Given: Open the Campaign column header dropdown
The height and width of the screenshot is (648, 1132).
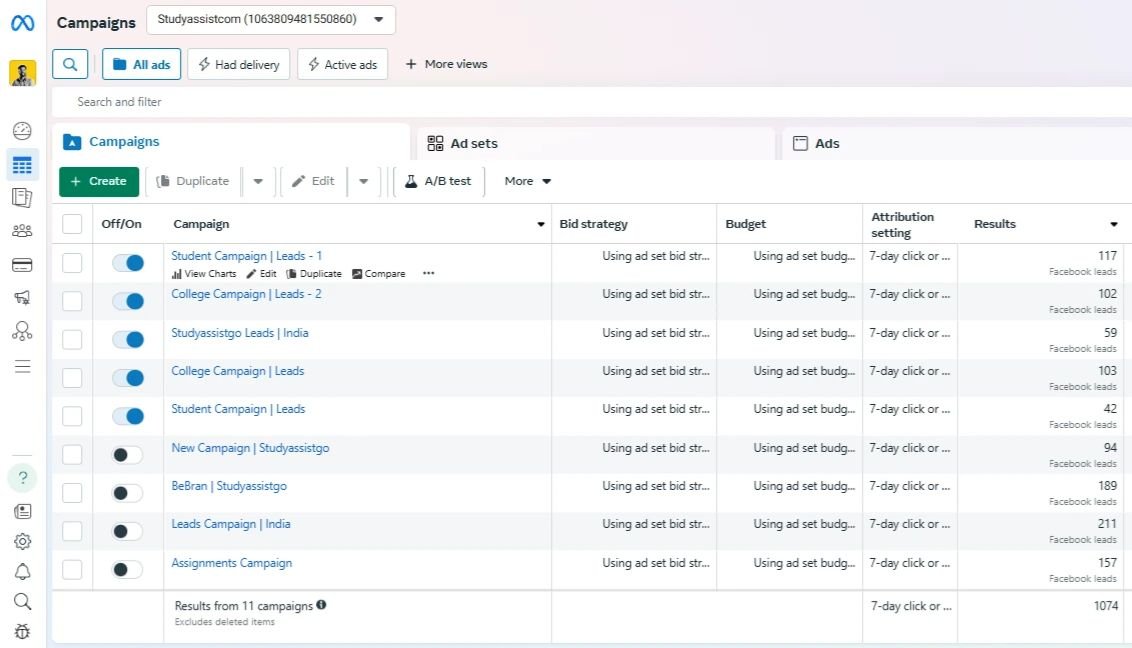Looking at the screenshot, I should coord(541,224).
